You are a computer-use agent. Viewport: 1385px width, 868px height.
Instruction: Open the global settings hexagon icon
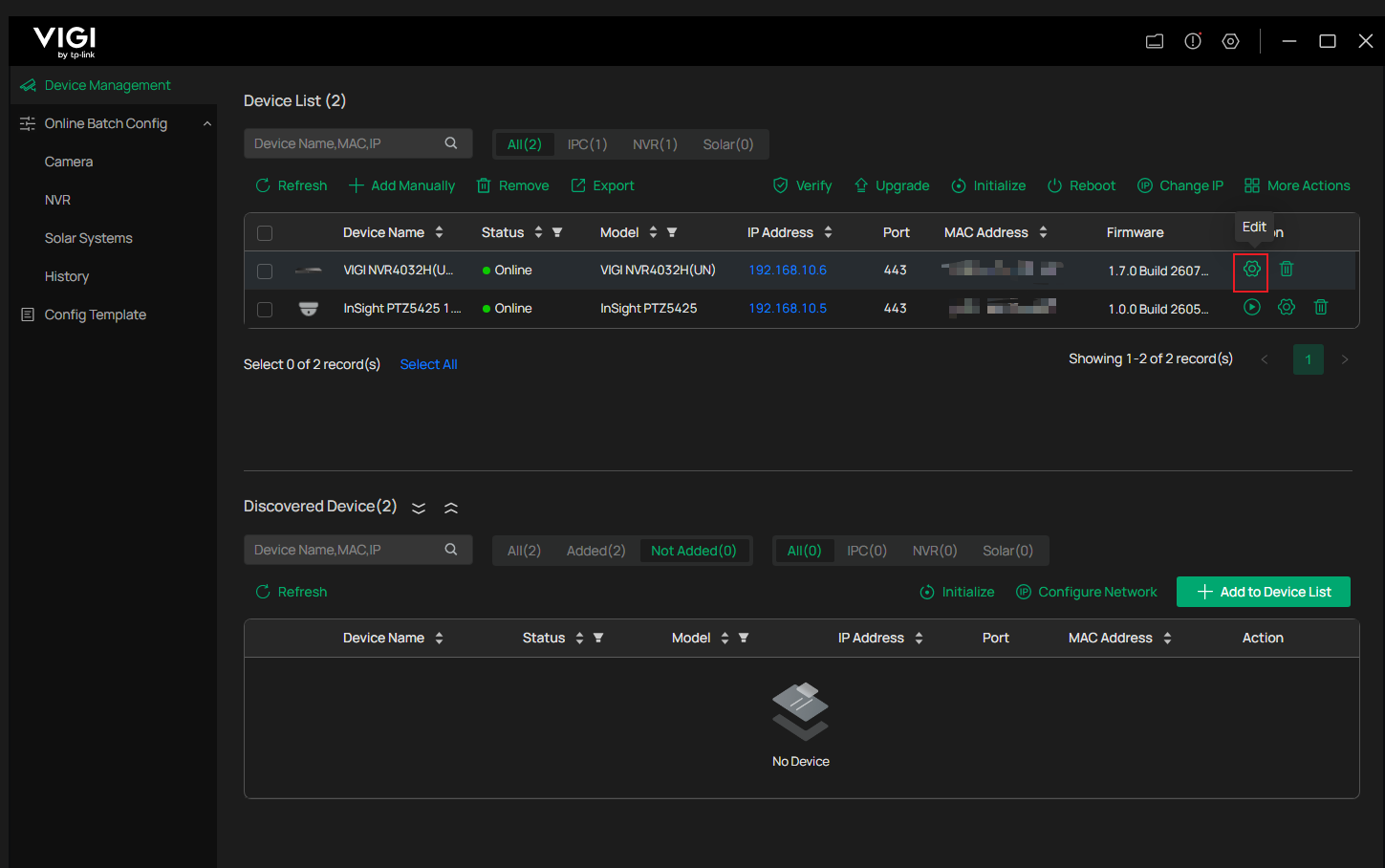click(x=1231, y=41)
